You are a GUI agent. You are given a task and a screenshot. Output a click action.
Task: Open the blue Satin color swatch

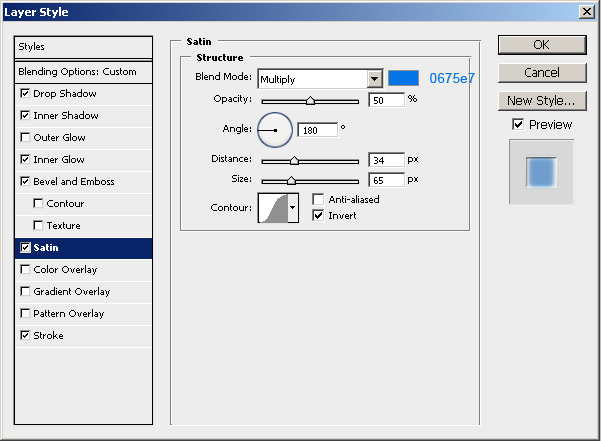pos(403,79)
